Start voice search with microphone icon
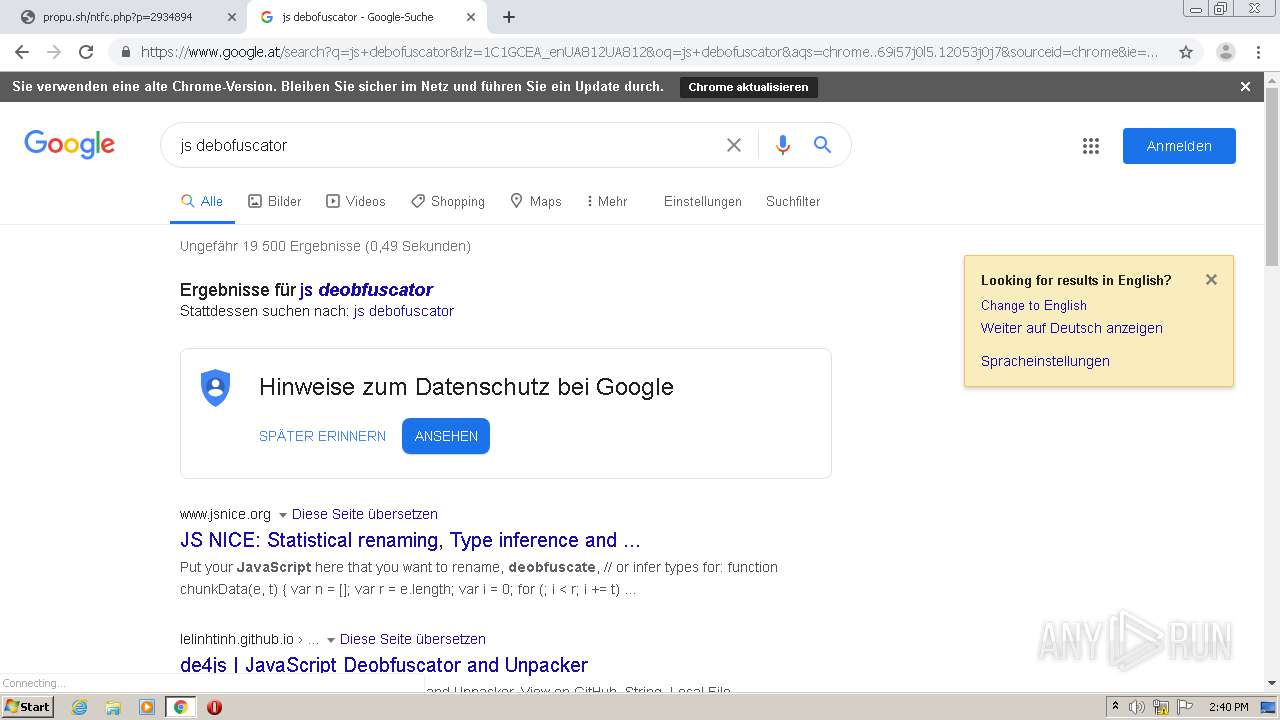The width and height of the screenshot is (1280, 720). pos(783,145)
